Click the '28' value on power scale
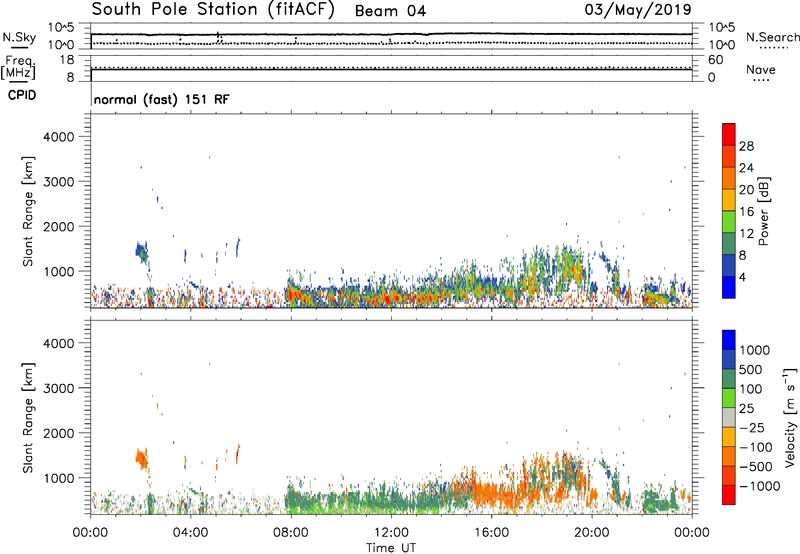 (746, 146)
